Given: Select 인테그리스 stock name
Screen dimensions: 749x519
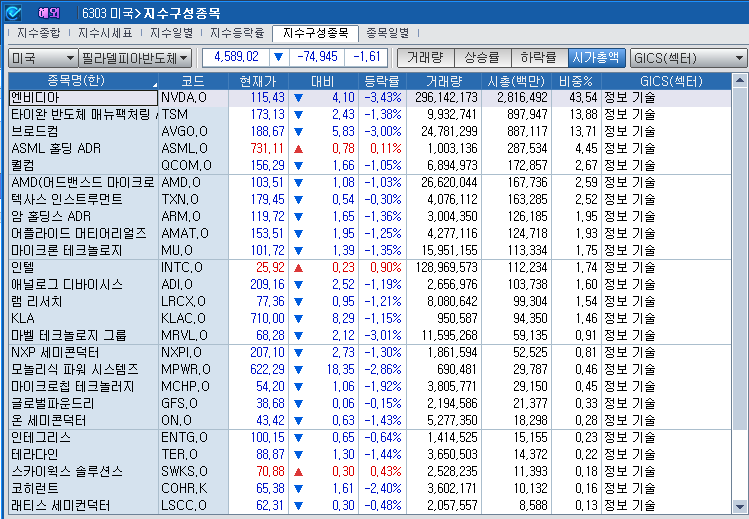Looking at the screenshot, I should (x=41, y=438).
